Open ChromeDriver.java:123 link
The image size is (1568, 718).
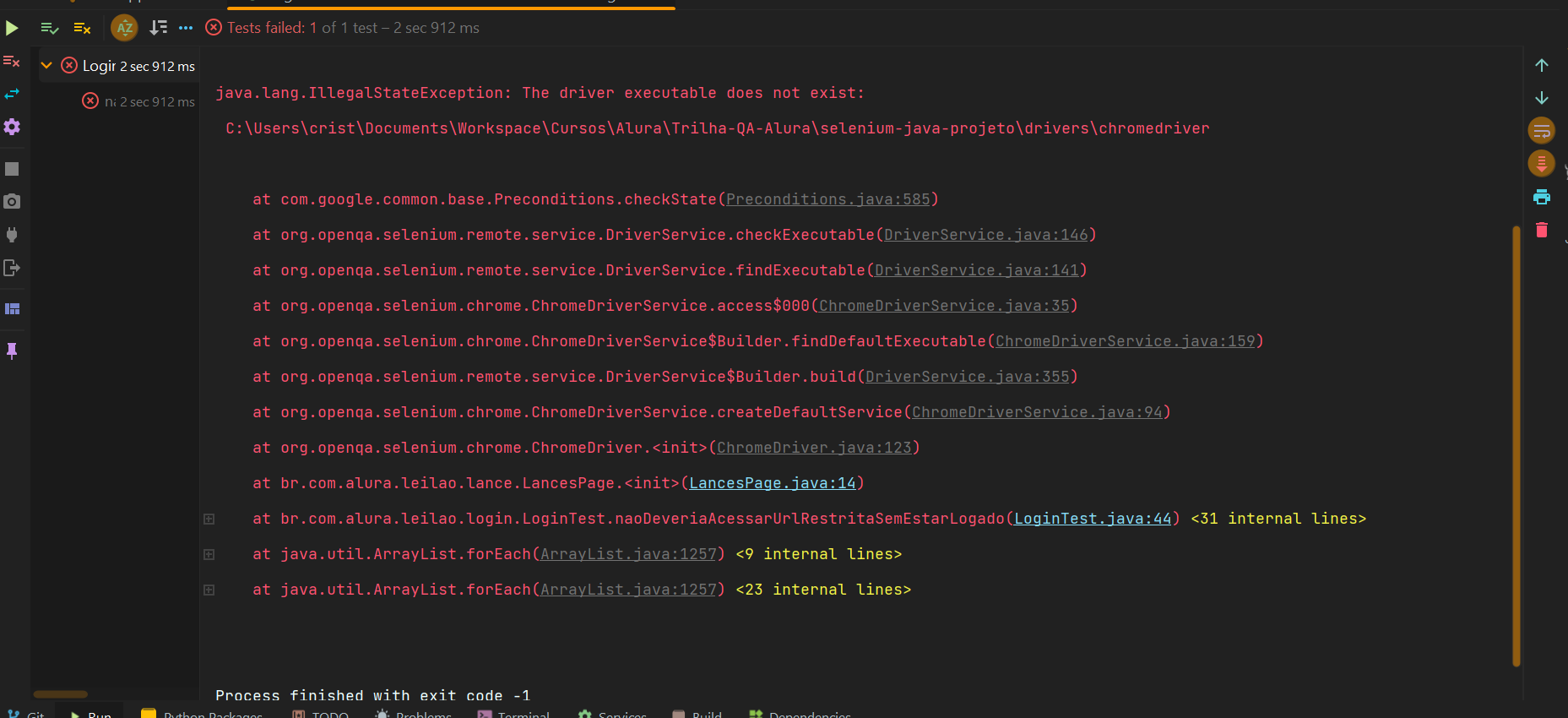(814, 448)
